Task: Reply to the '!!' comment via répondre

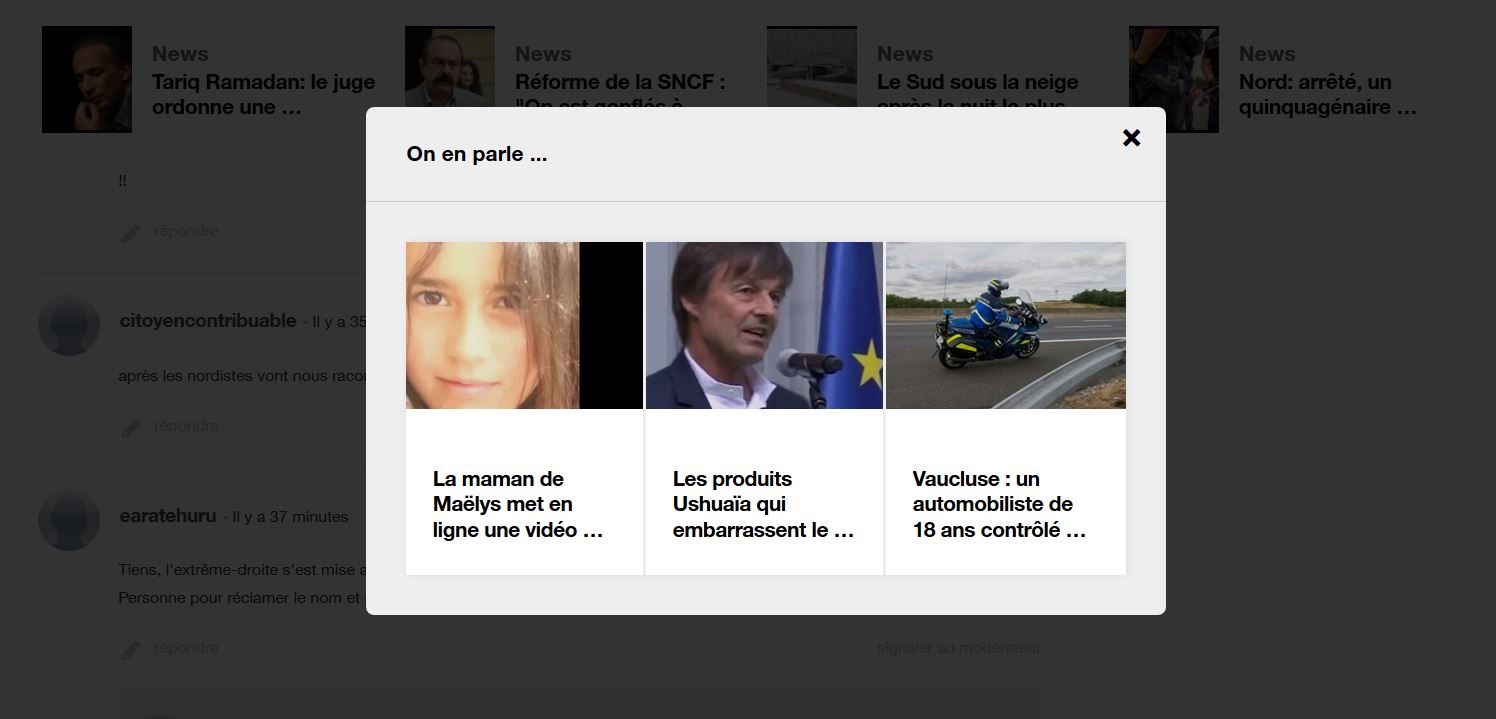Action: (x=186, y=231)
